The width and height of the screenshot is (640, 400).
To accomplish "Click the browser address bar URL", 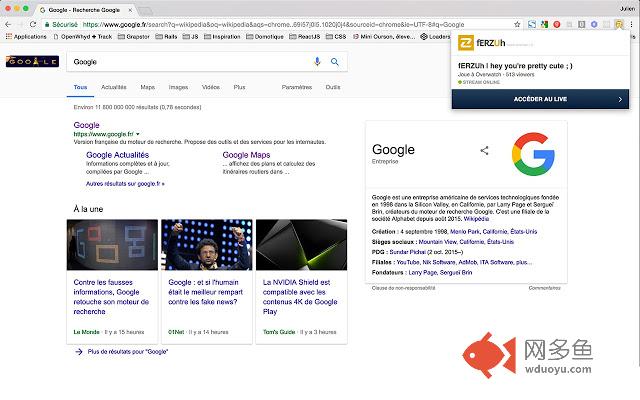I will pyautogui.click(x=273, y=24).
